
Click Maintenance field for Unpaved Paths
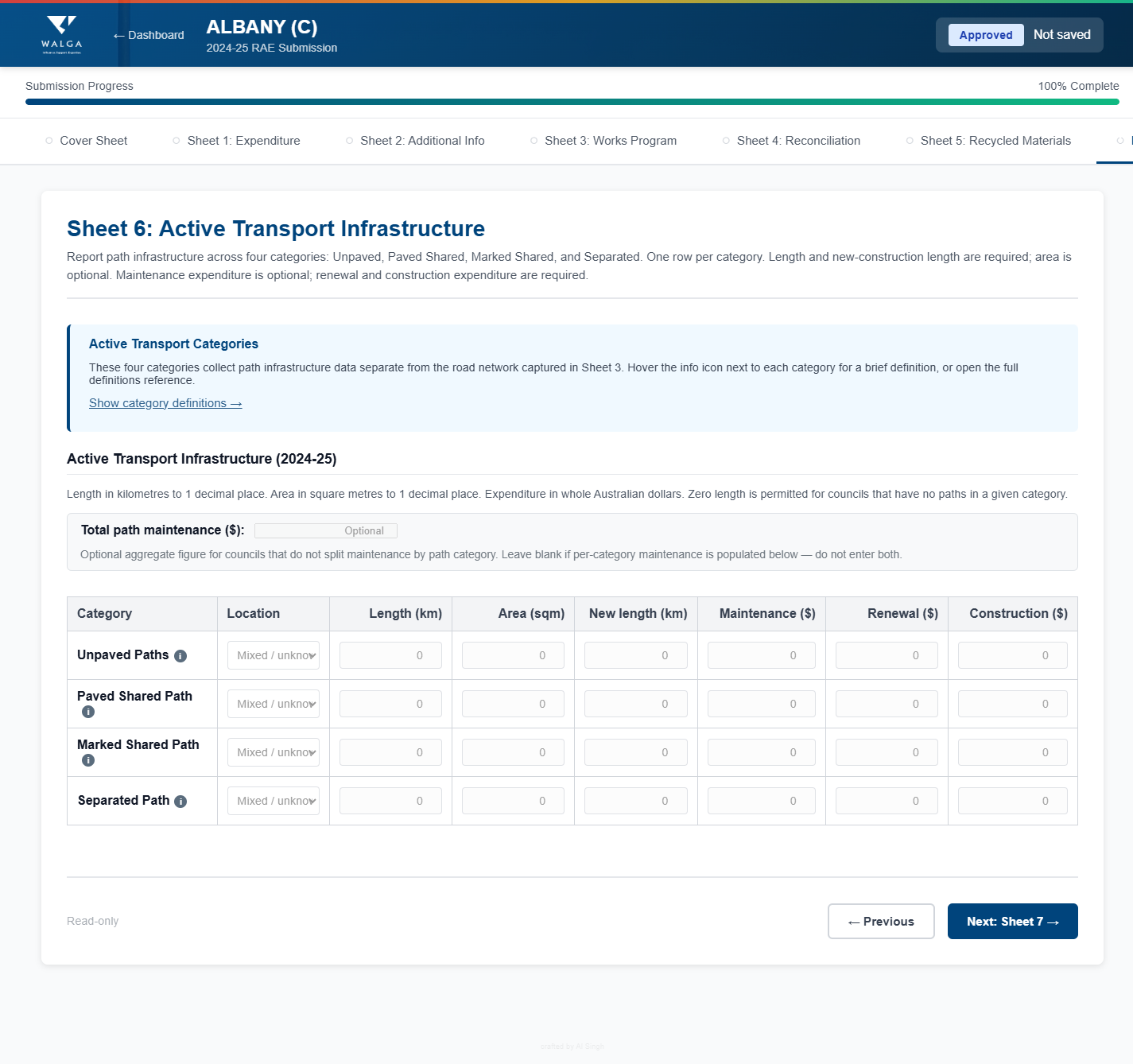coord(762,655)
